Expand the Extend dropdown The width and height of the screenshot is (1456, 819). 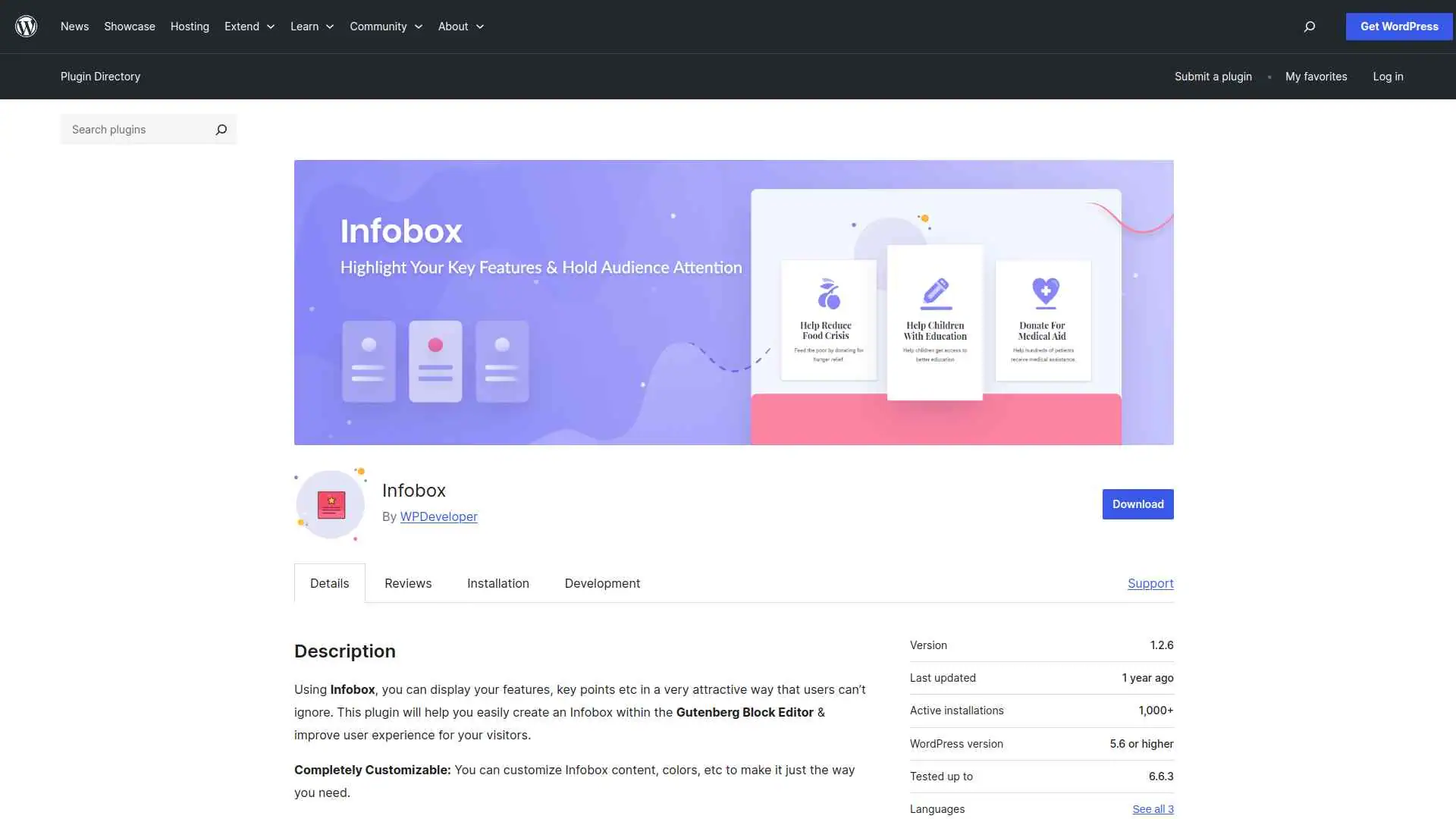(249, 27)
